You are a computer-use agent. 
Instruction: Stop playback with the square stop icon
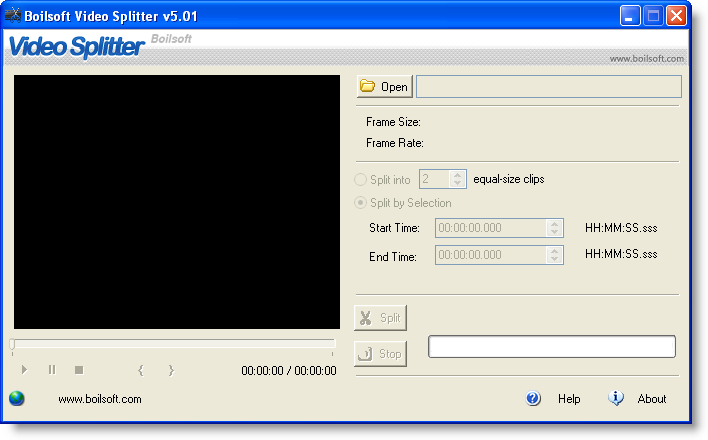[79, 370]
